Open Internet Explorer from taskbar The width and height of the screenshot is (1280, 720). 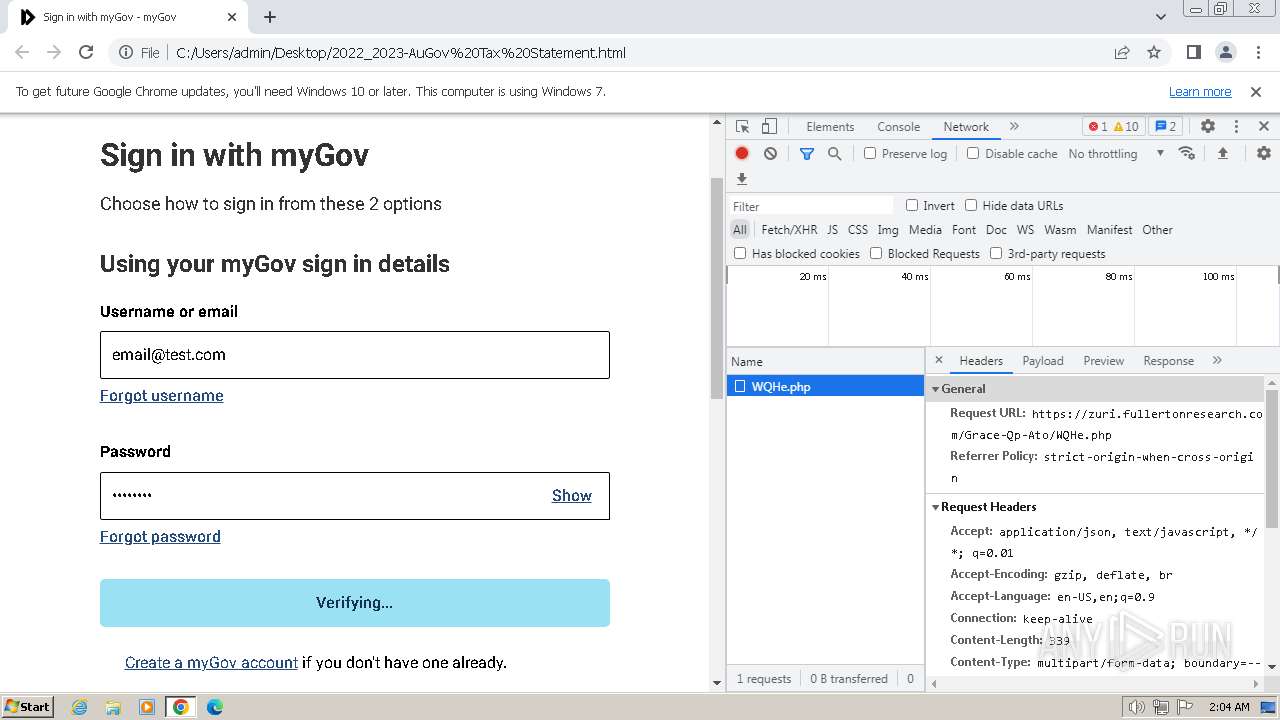[80, 707]
